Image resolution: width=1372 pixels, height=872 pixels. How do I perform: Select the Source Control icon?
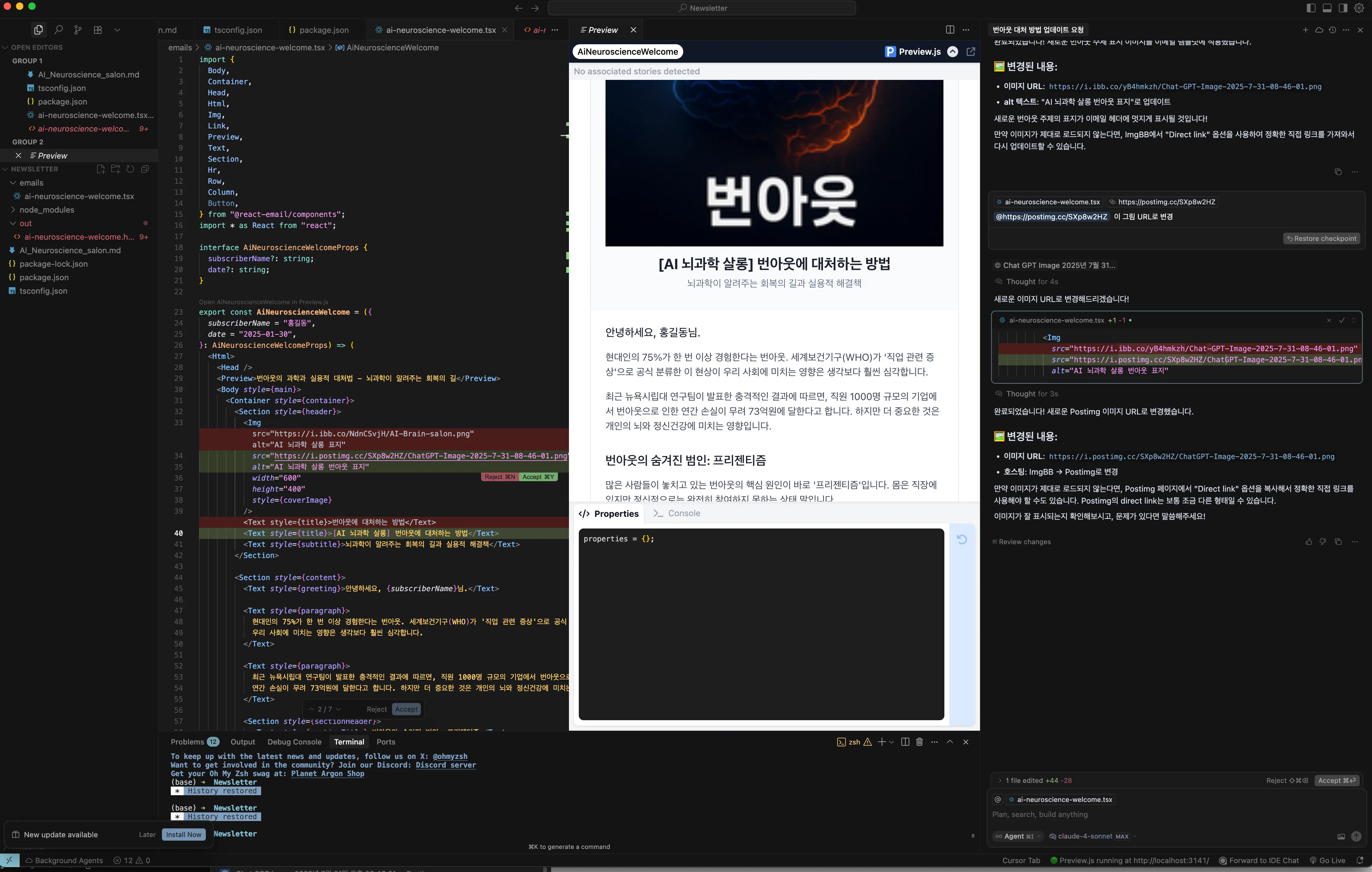click(x=77, y=29)
